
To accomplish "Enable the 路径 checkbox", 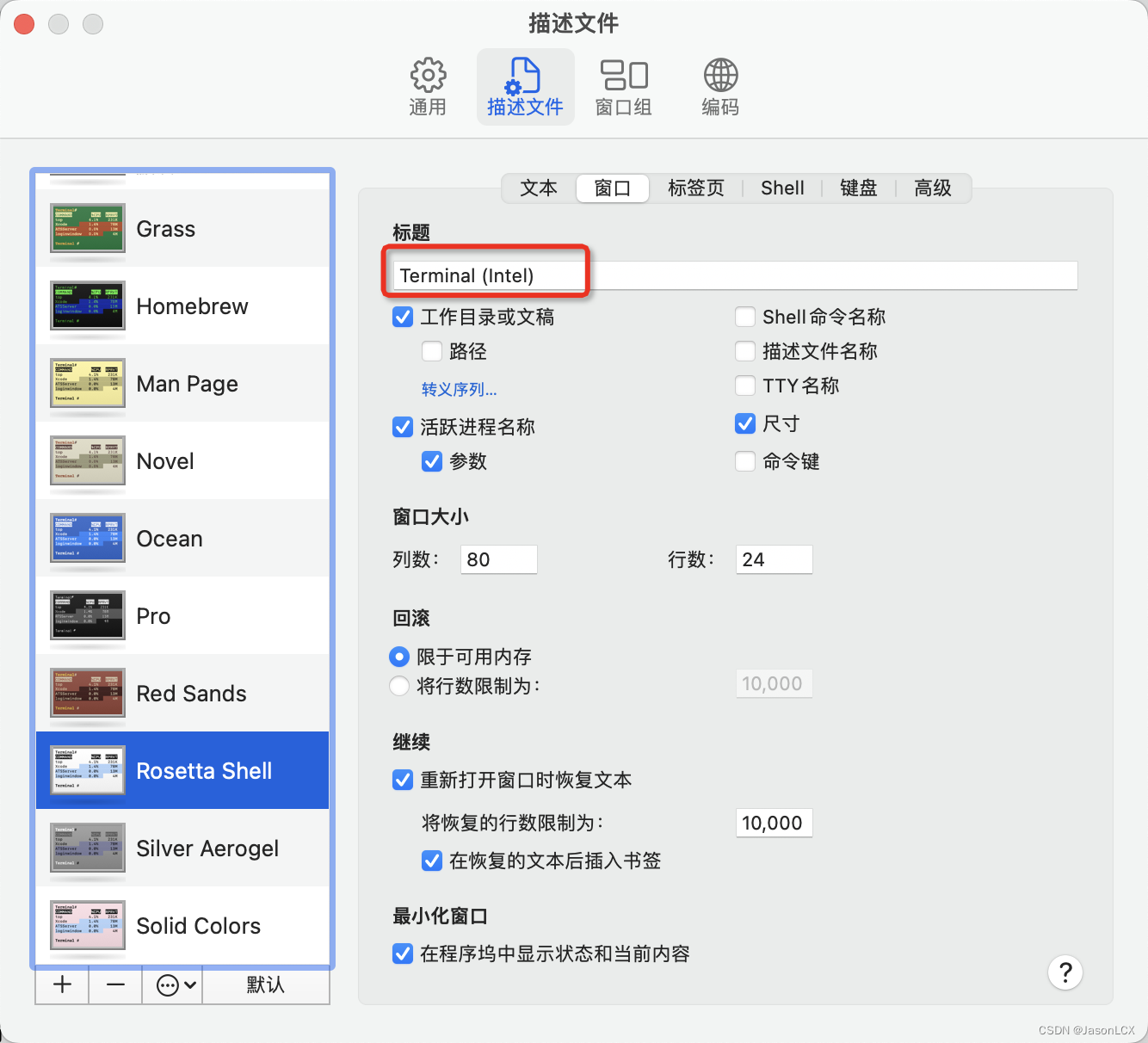I will (x=431, y=350).
